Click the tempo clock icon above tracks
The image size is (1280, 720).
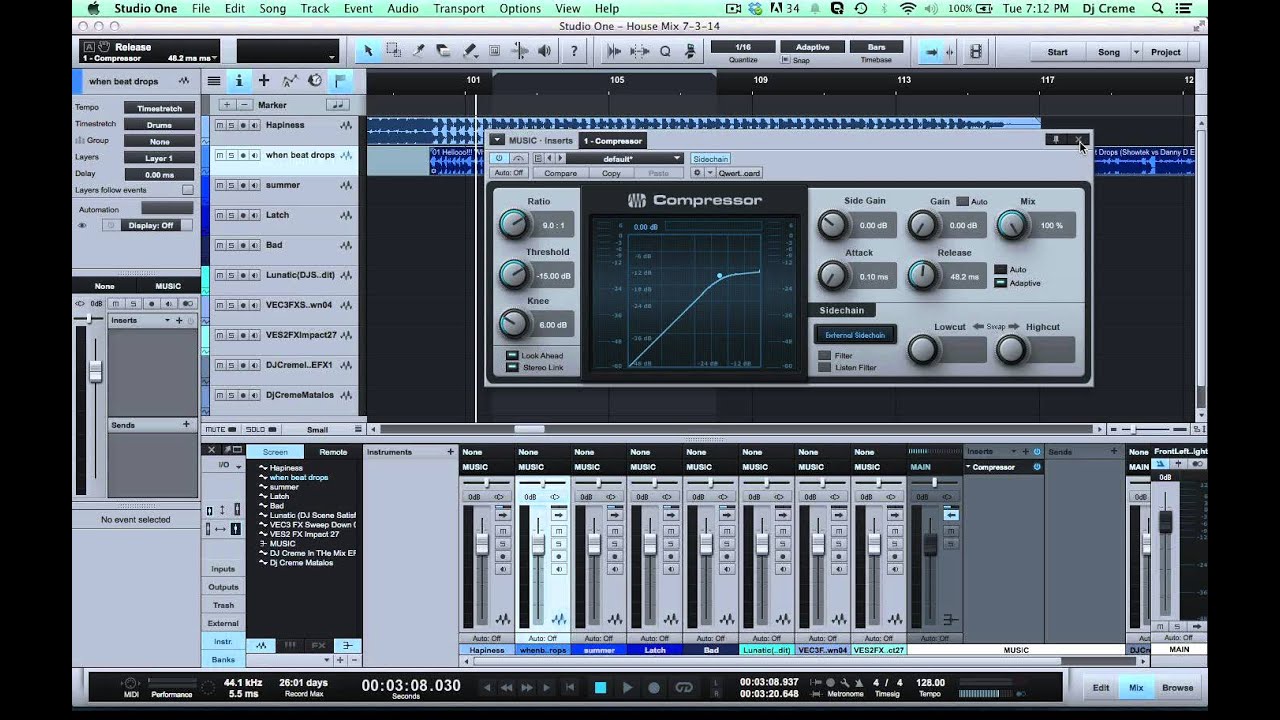point(315,81)
